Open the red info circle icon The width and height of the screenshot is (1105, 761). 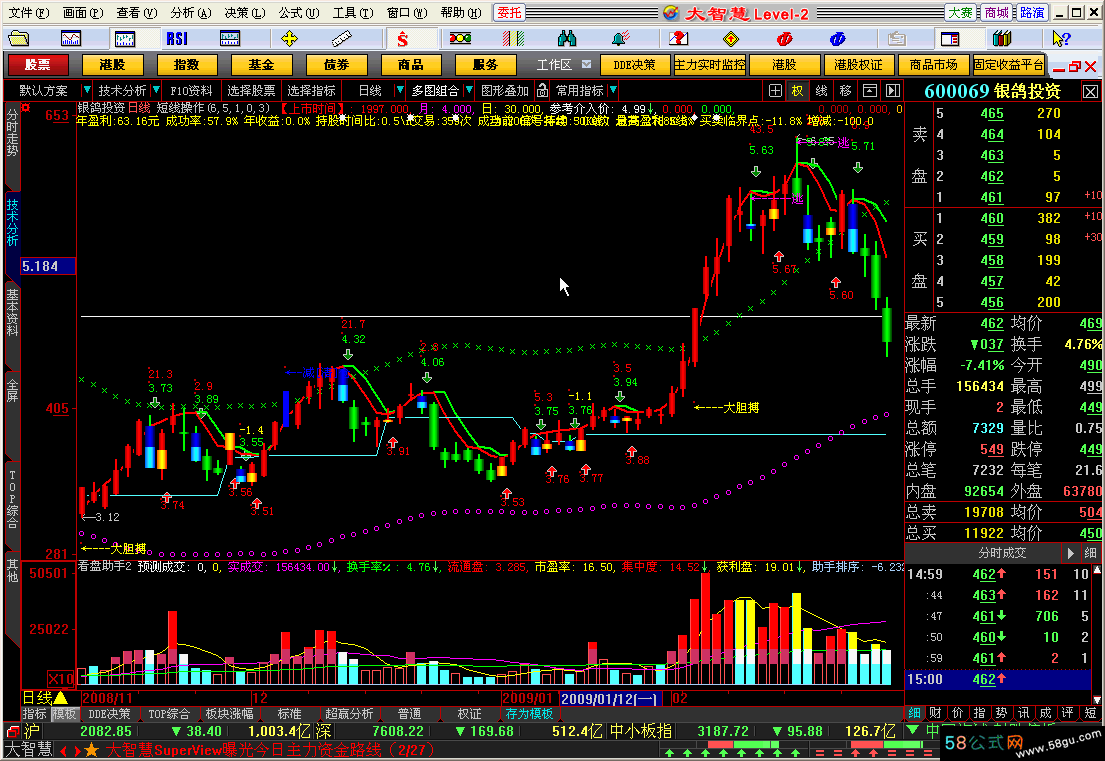784,38
